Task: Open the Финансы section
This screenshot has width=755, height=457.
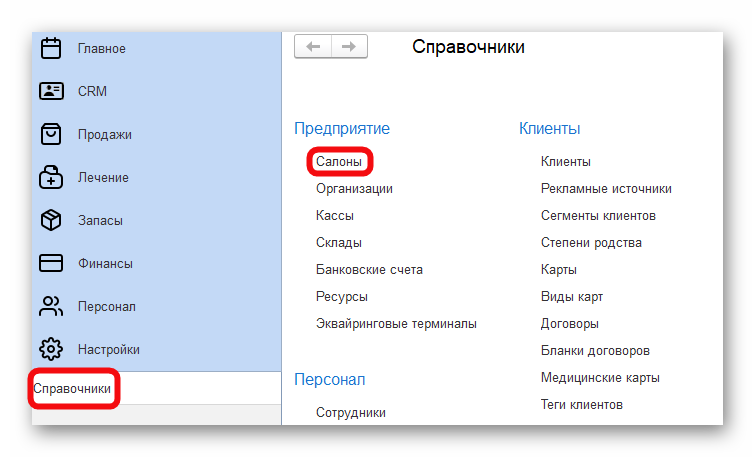Action: coord(105,264)
